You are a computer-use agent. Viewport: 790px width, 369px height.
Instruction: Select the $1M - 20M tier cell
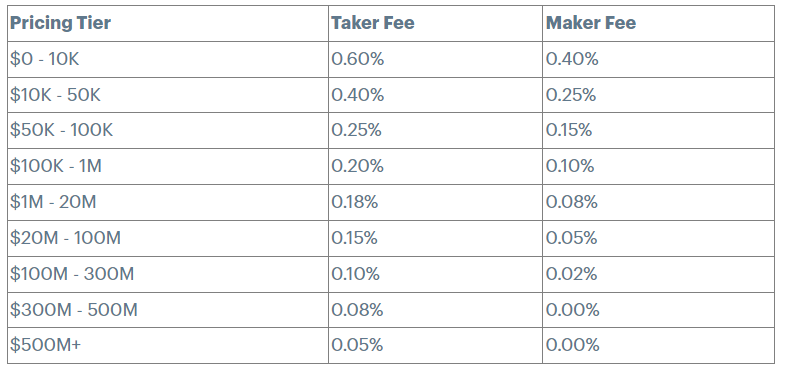point(168,202)
